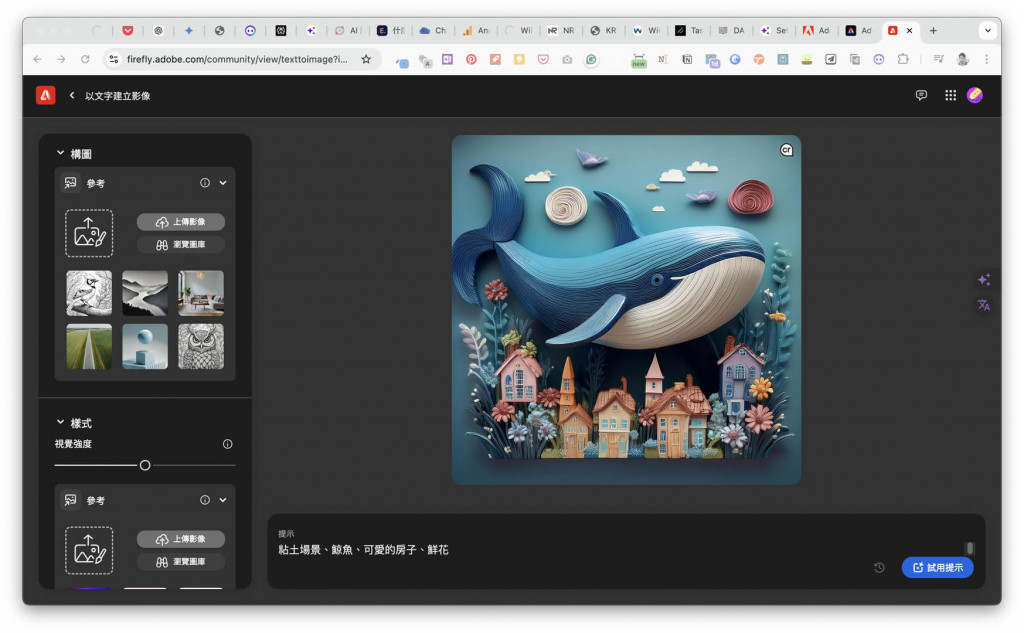The height and width of the screenshot is (633, 1024).
Task: Click the 上傳影像 button in 構圖 section
Action: 181,222
